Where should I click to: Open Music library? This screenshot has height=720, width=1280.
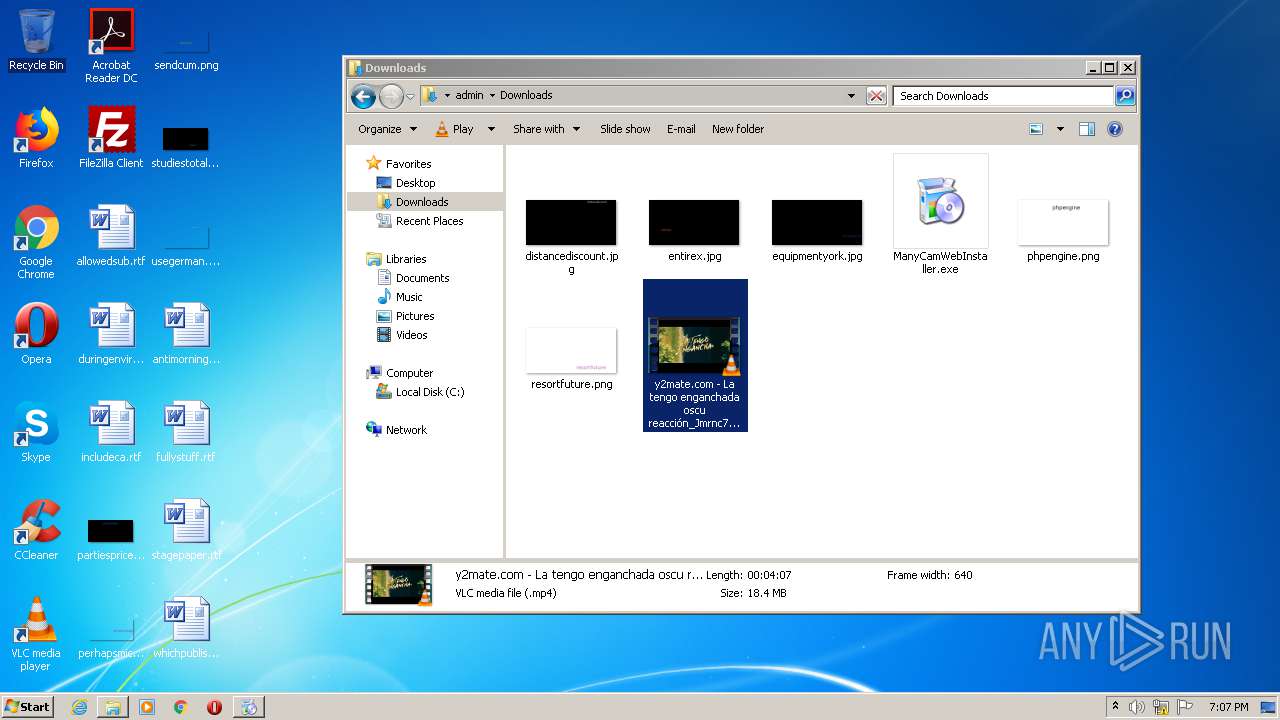pyautogui.click(x=409, y=297)
